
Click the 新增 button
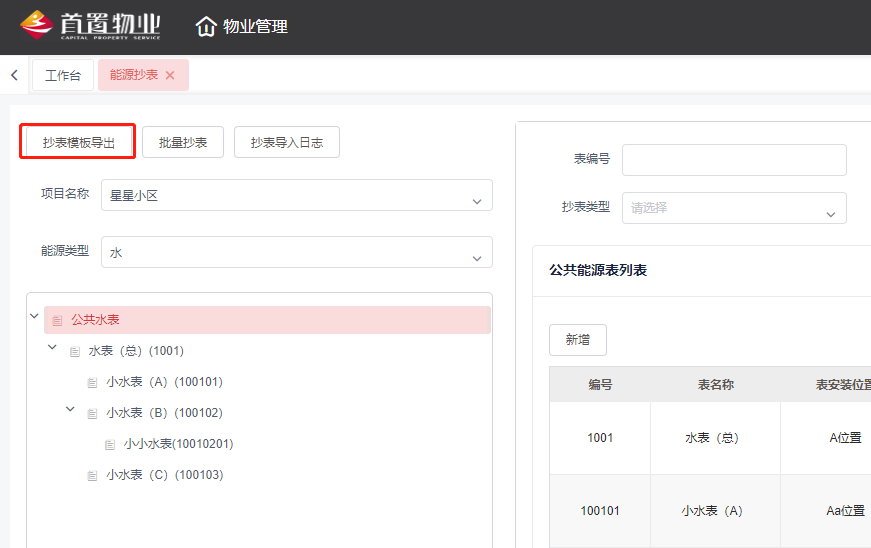[578, 340]
